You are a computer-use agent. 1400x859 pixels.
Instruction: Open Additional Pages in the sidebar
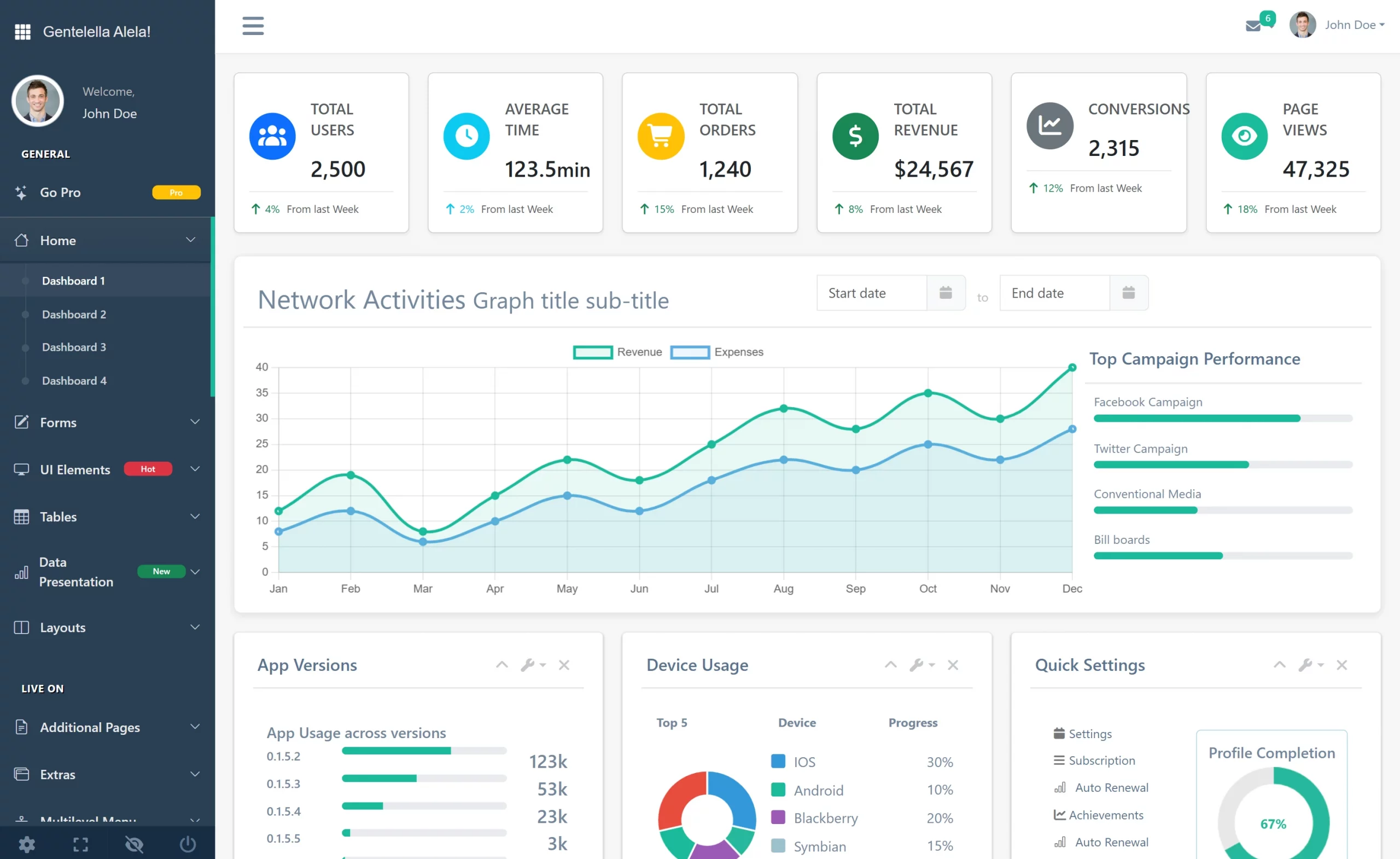pos(89,727)
